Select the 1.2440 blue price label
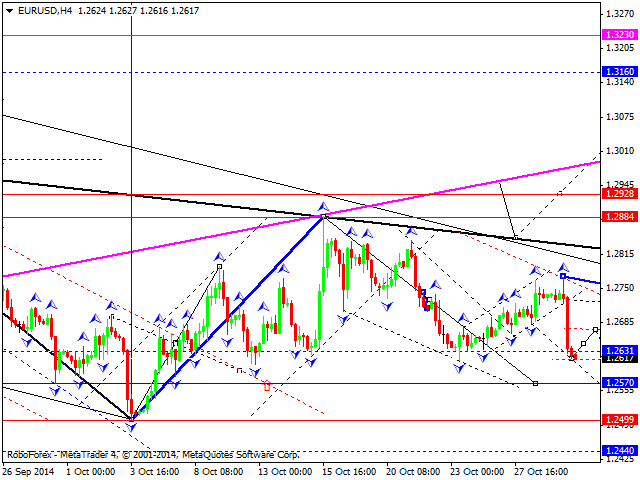 (x=616, y=452)
